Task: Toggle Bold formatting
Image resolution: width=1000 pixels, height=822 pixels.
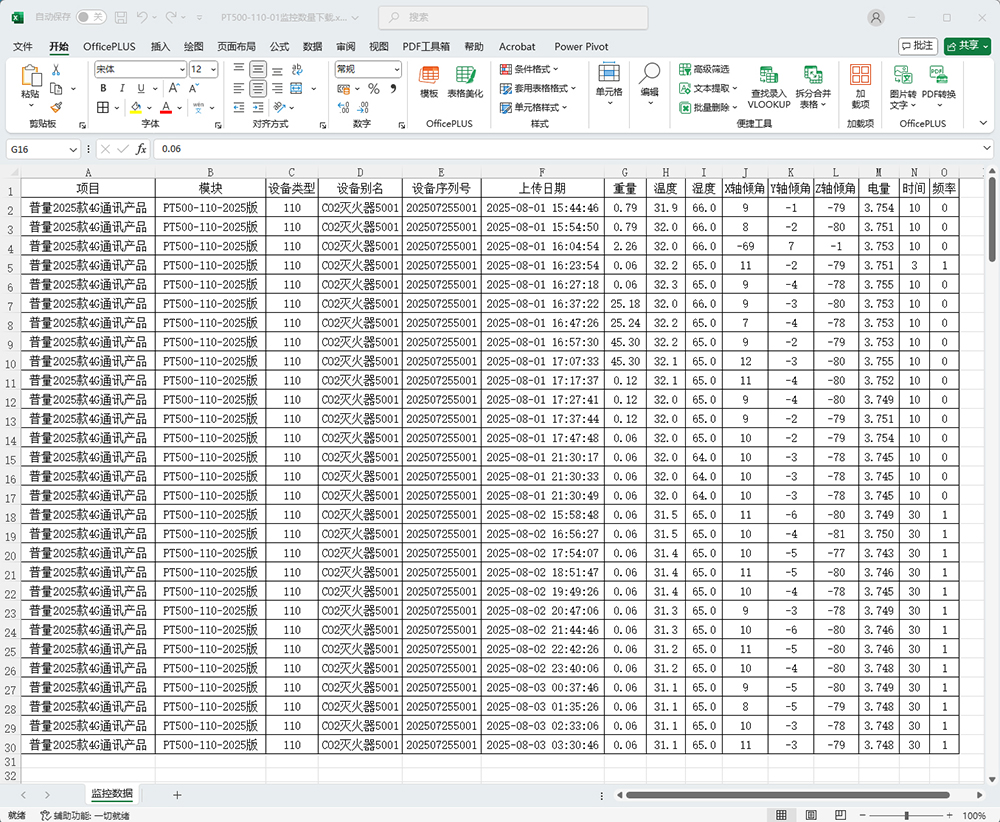Action: (x=103, y=88)
